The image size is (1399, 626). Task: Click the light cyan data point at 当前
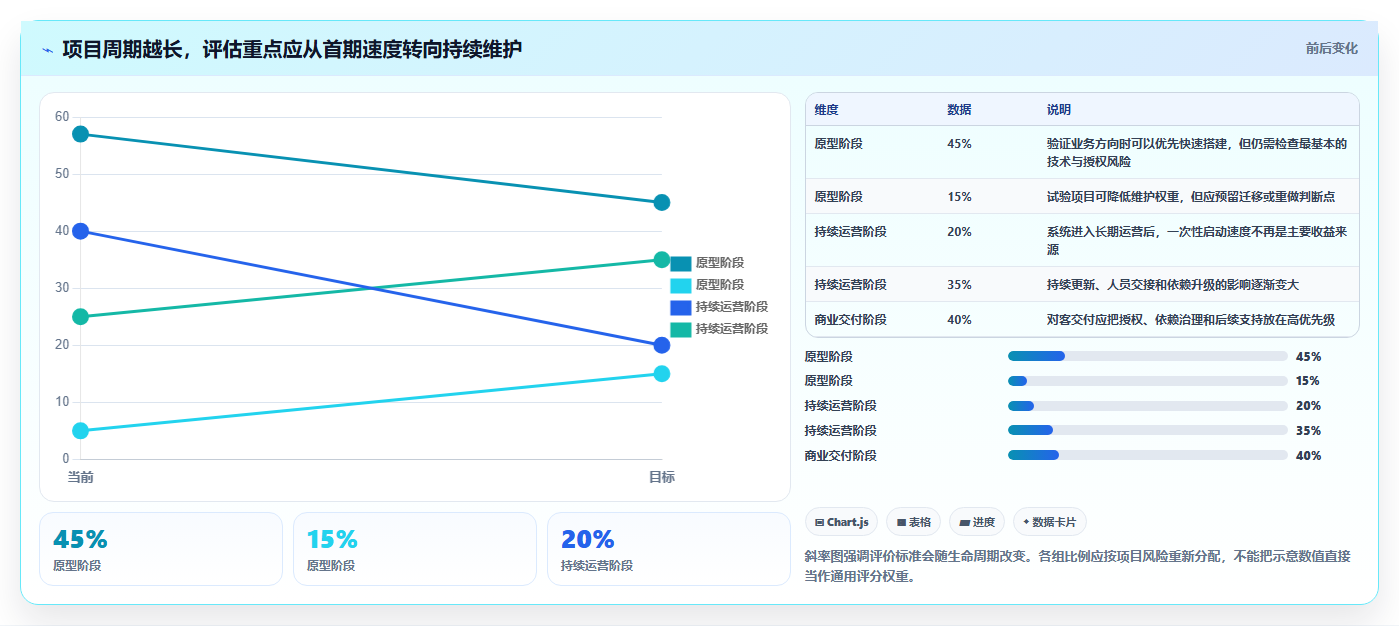[81, 431]
